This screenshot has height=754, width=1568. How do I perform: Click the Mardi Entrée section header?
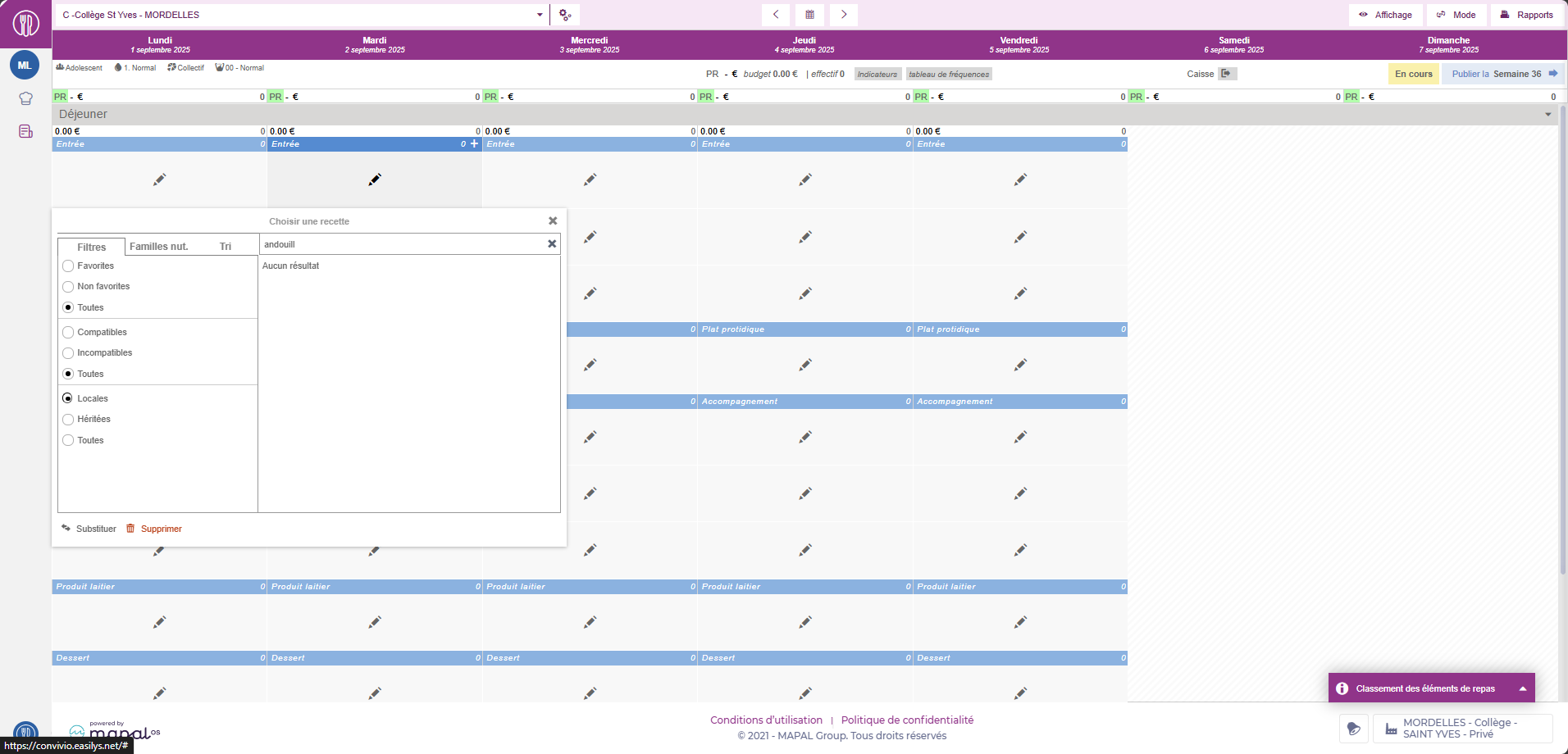click(x=375, y=143)
